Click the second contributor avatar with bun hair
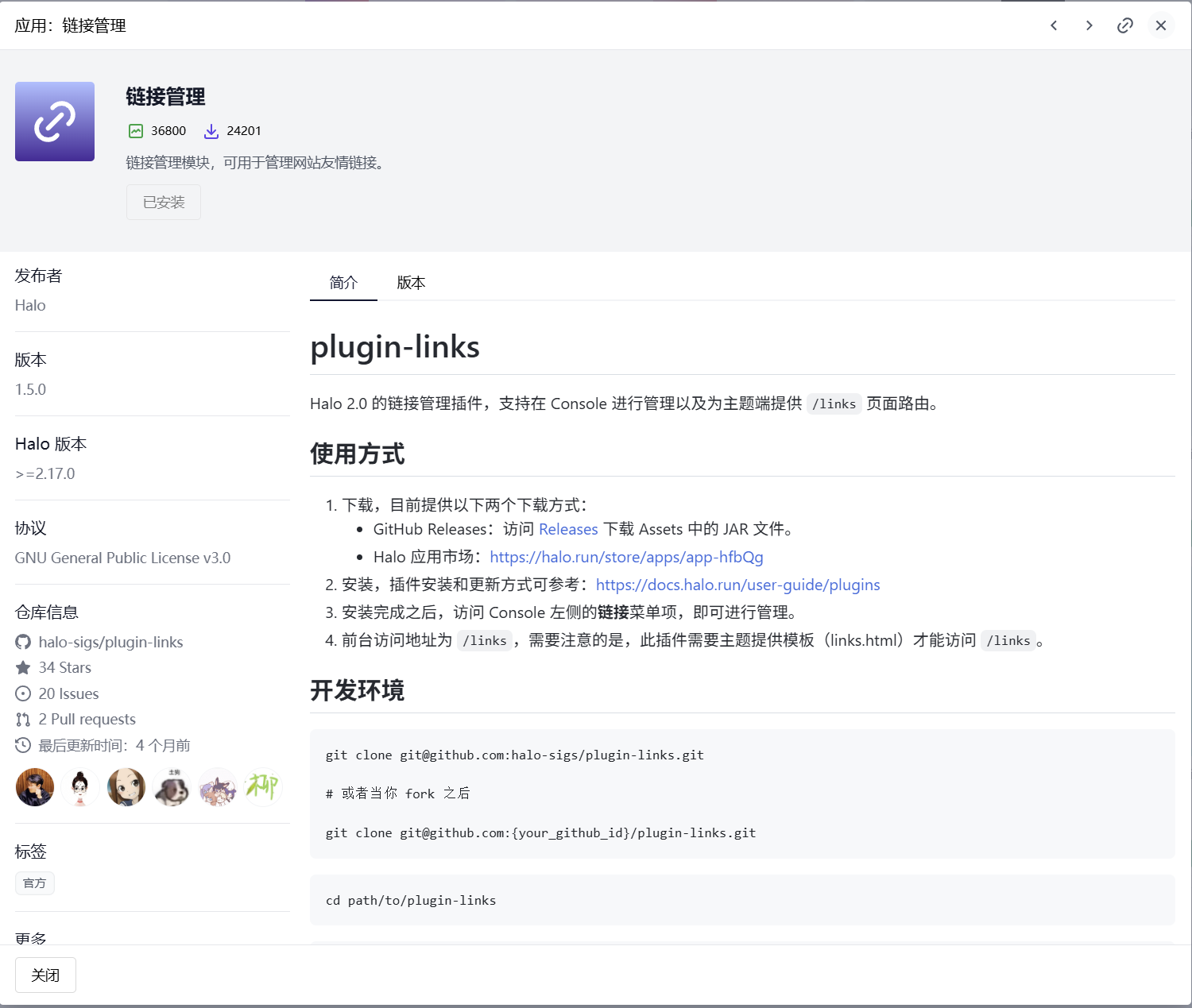1192x1008 pixels. [x=80, y=787]
